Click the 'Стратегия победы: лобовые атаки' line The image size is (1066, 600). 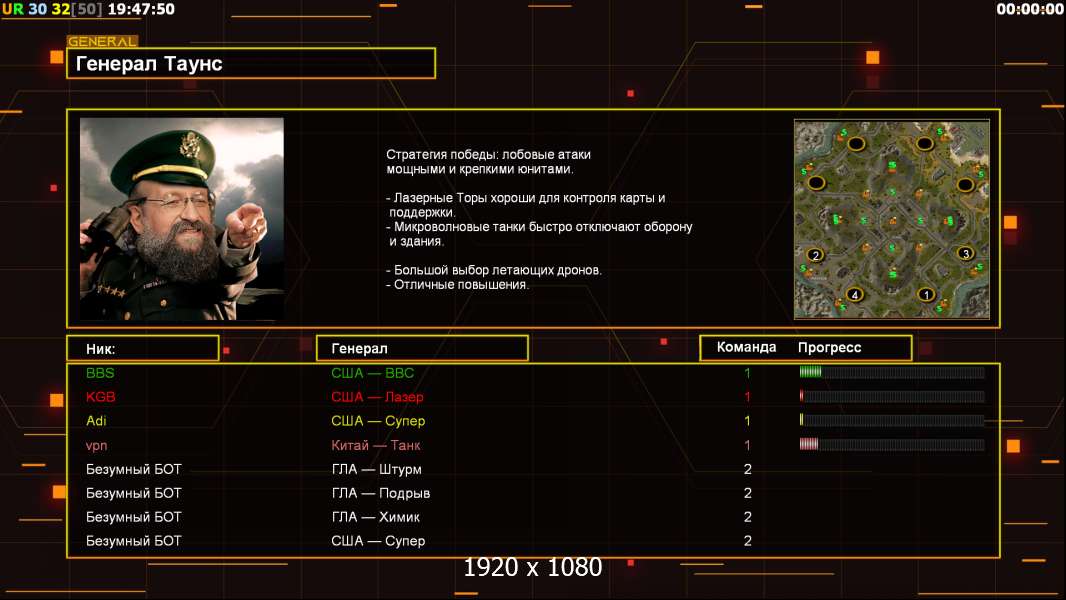488,154
